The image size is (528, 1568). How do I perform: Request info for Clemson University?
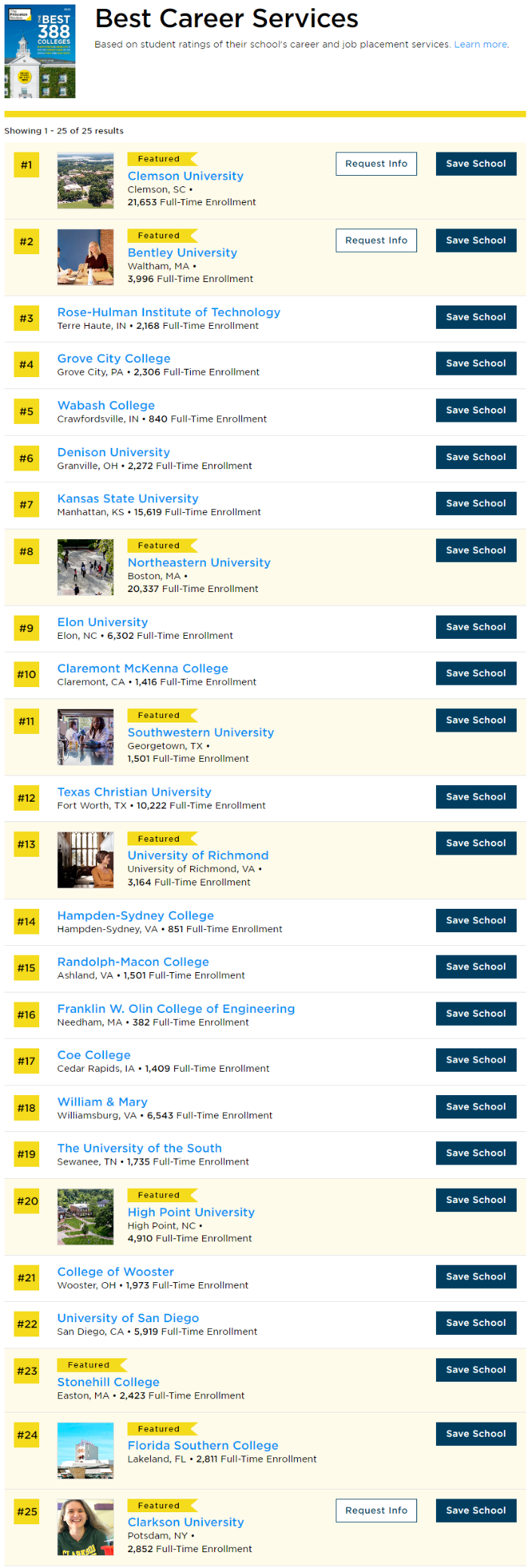(376, 164)
